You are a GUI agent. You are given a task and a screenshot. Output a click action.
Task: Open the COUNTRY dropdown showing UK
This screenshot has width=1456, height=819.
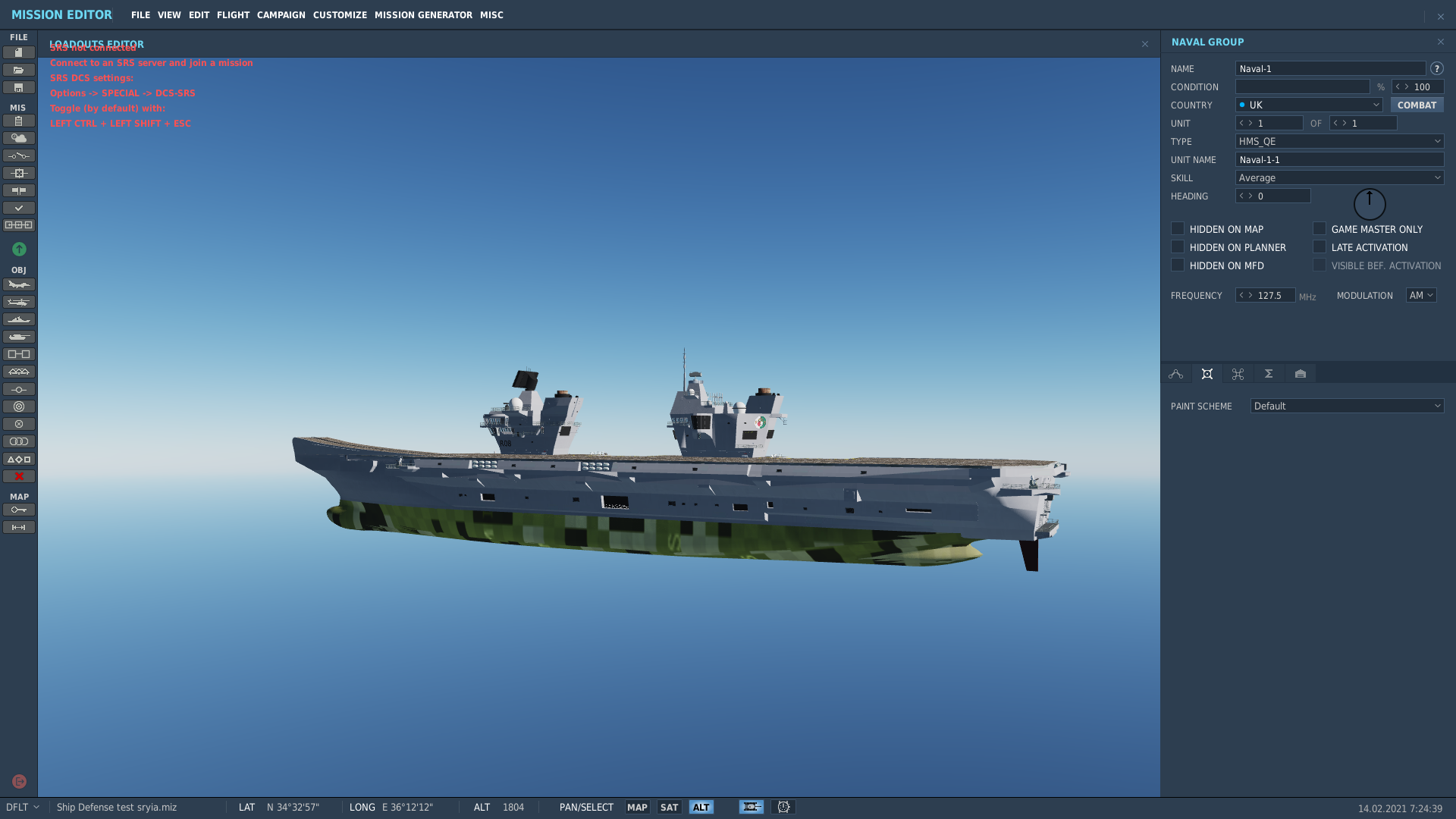[x=1309, y=105]
